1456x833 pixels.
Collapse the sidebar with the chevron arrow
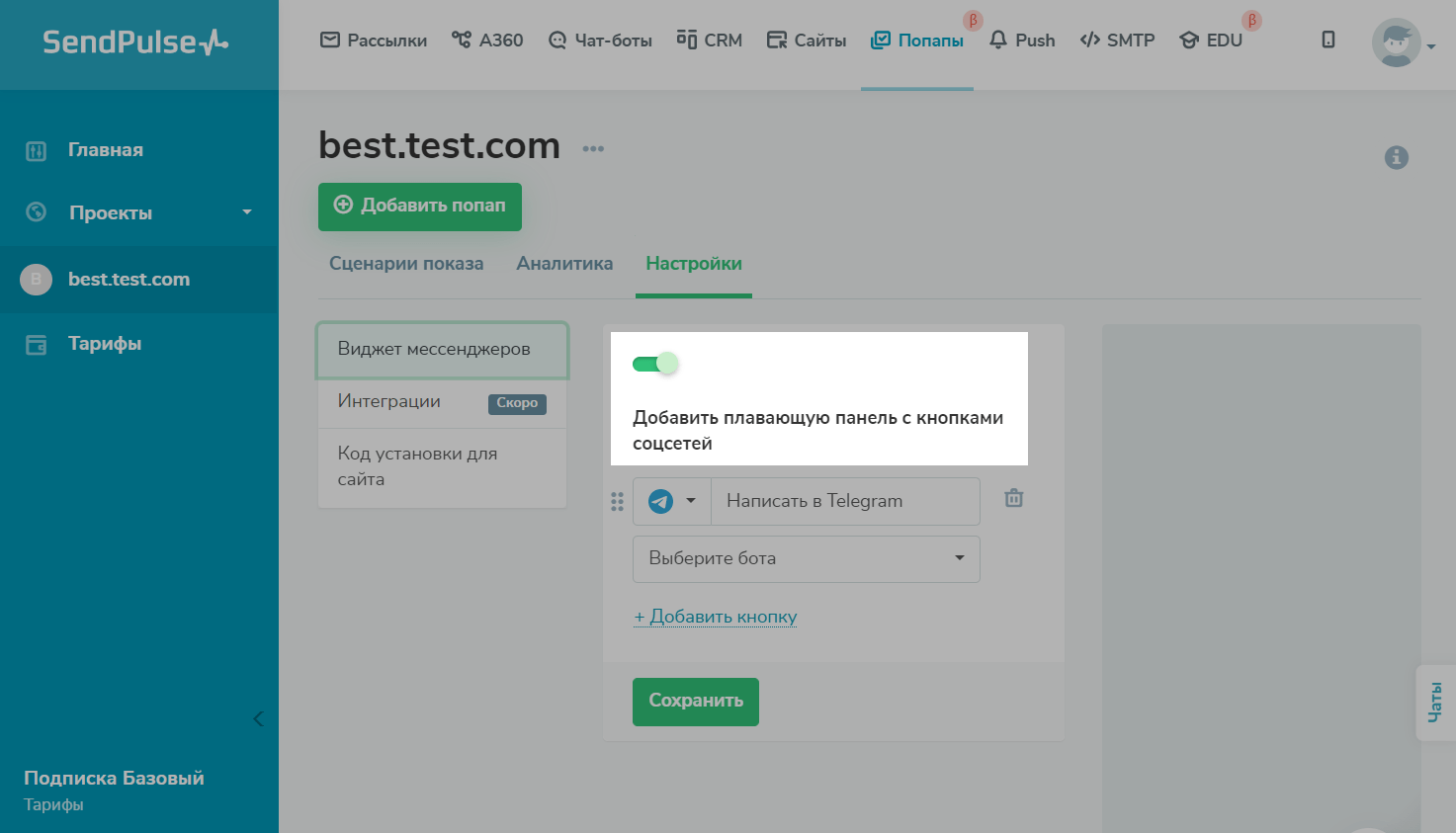[x=258, y=718]
